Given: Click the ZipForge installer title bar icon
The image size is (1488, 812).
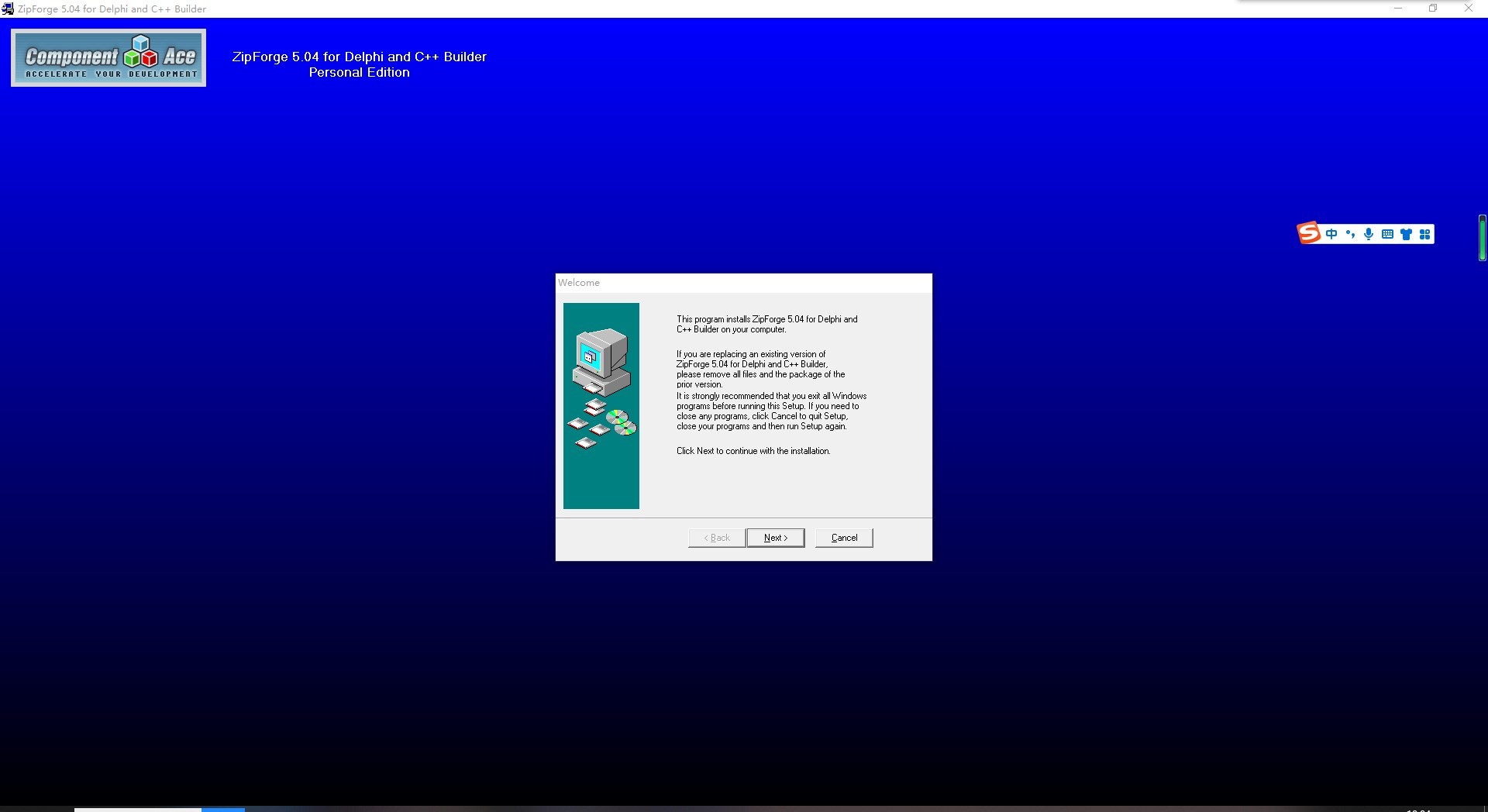Looking at the screenshot, I should (x=8, y=9).
